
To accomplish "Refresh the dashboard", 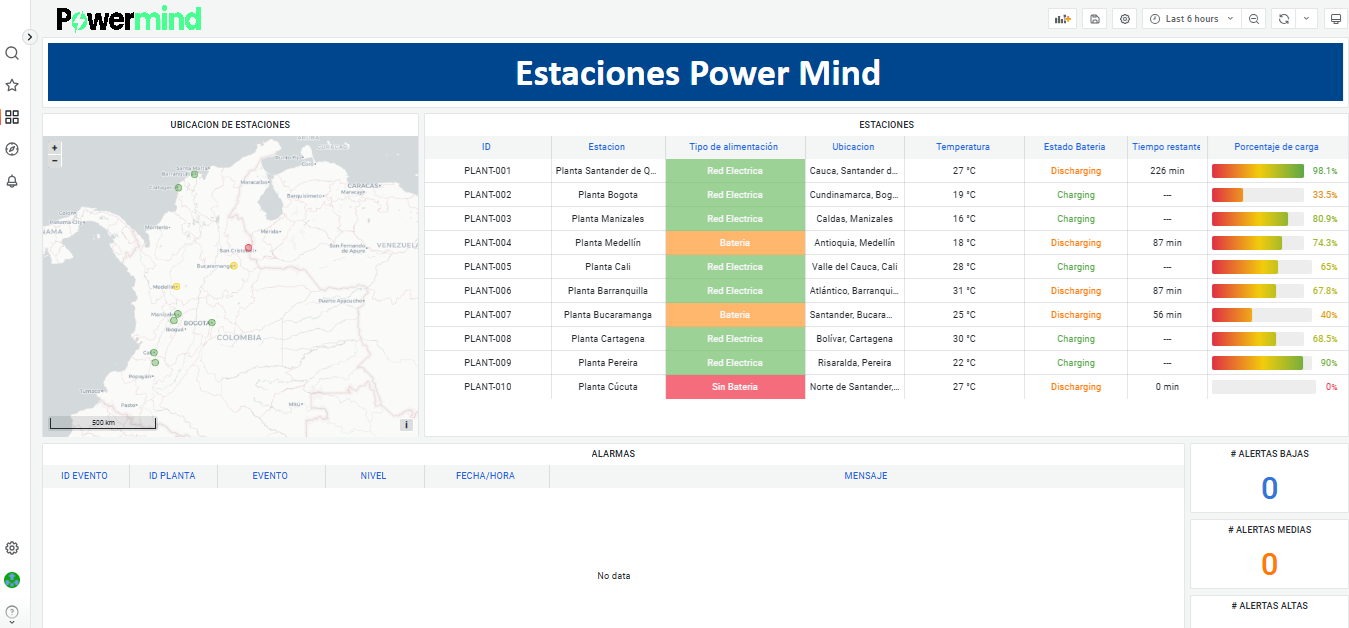I will coord(1284,19).
